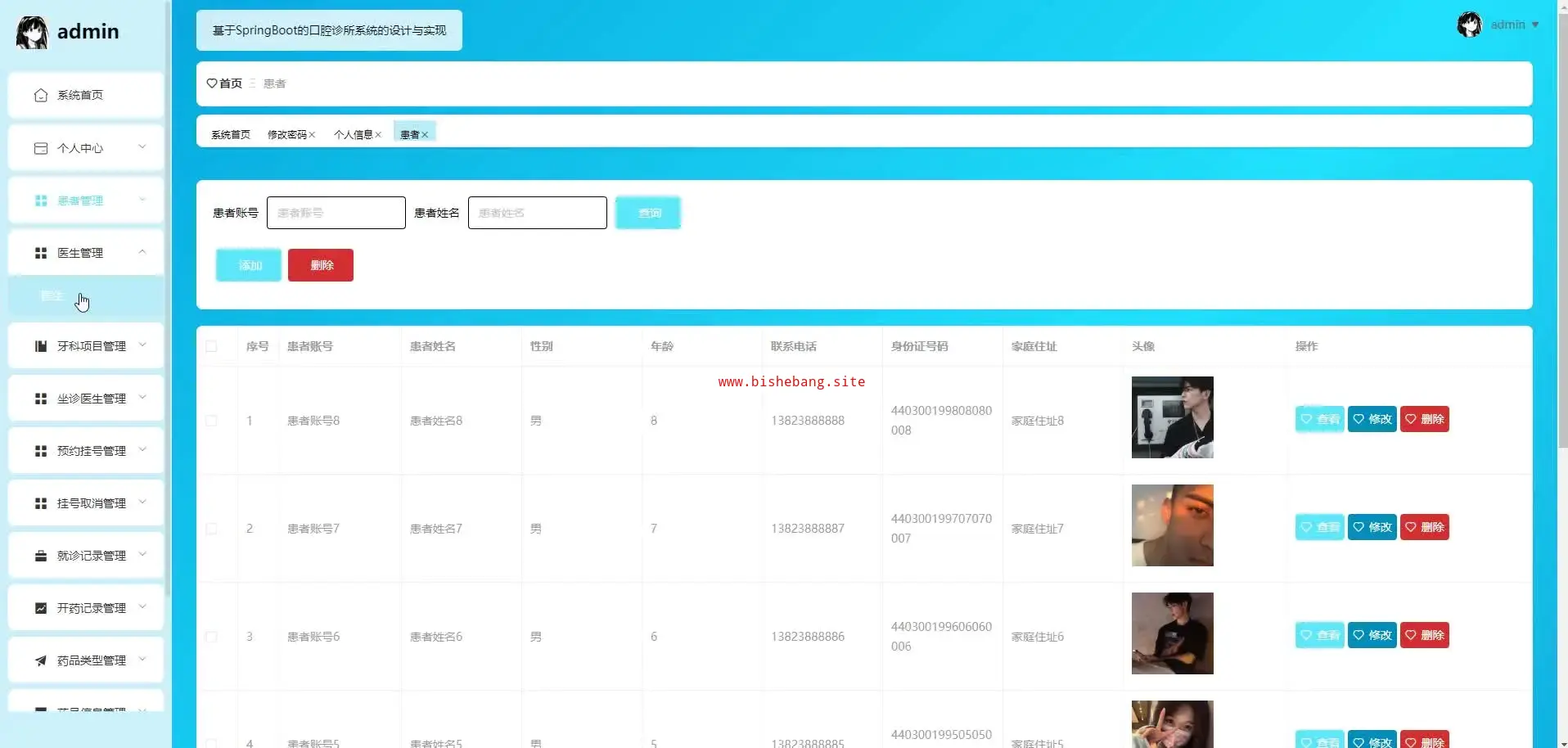1568x748 pixels.
Task: Close the 个人信息 tab
Action: tap(378, 135)
